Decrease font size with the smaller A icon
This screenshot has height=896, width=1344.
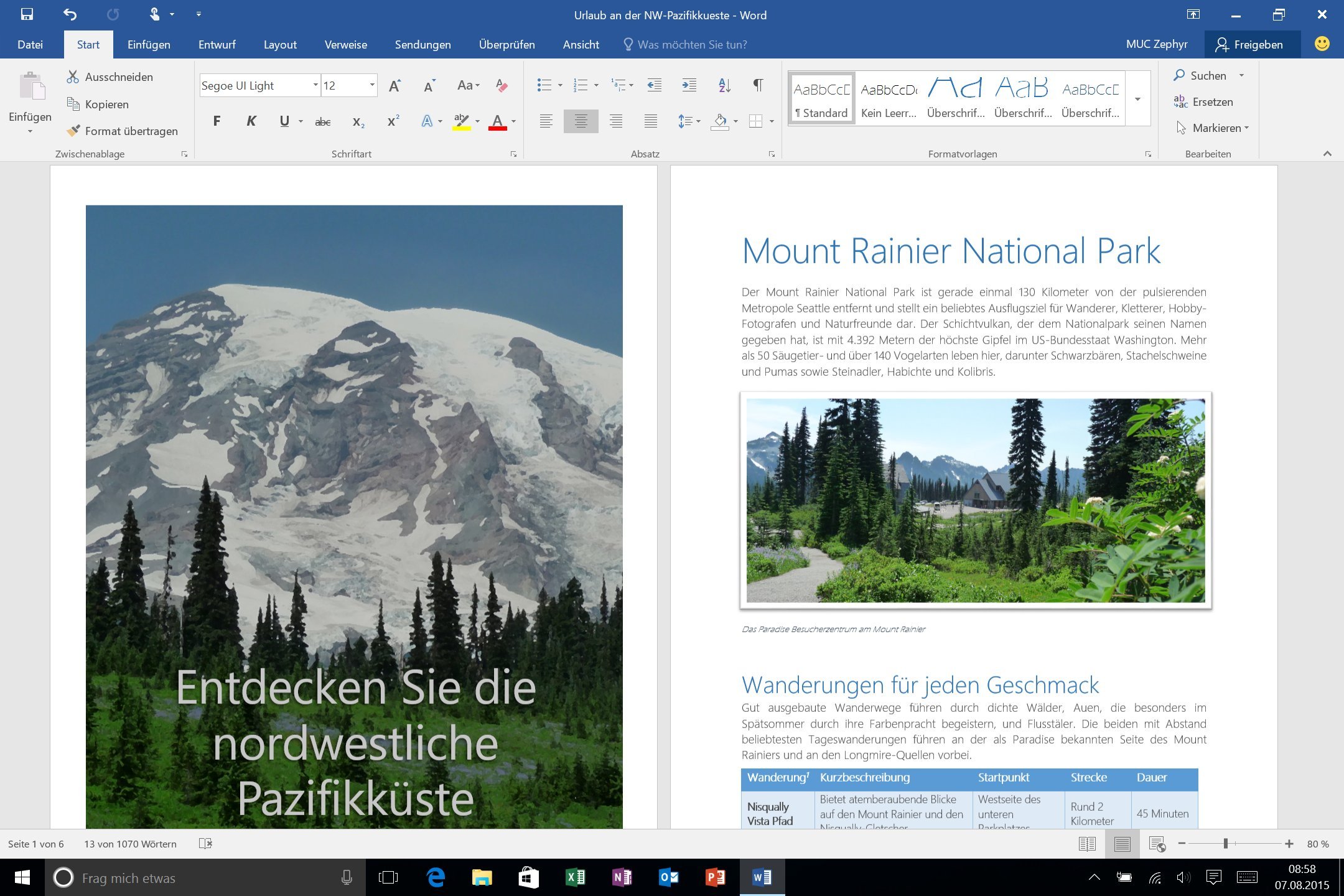coord(429,86)
